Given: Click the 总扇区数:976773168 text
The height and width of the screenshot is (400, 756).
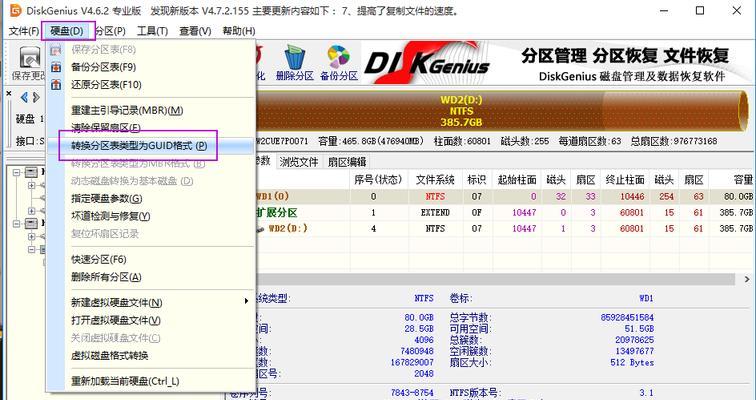Looking at the screenshot, I should pos(674,141).
